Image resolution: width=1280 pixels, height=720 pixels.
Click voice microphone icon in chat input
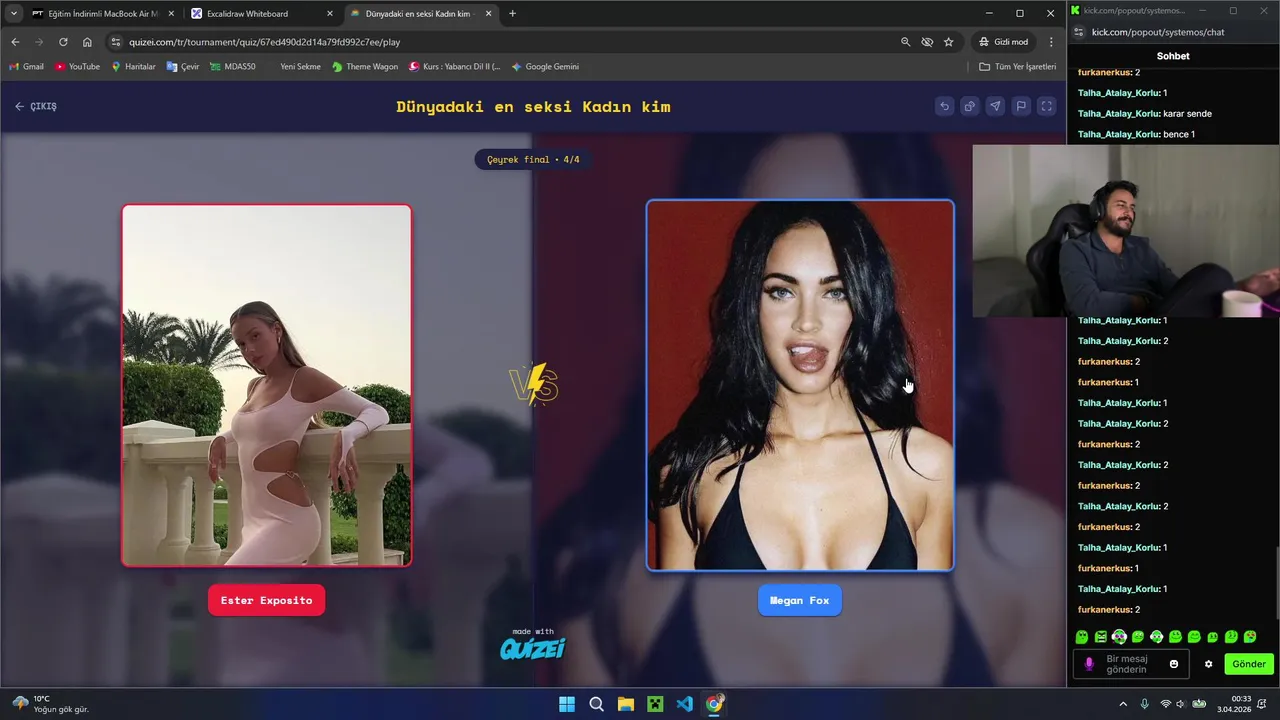pyautogui.click(x=1089, y=664)
